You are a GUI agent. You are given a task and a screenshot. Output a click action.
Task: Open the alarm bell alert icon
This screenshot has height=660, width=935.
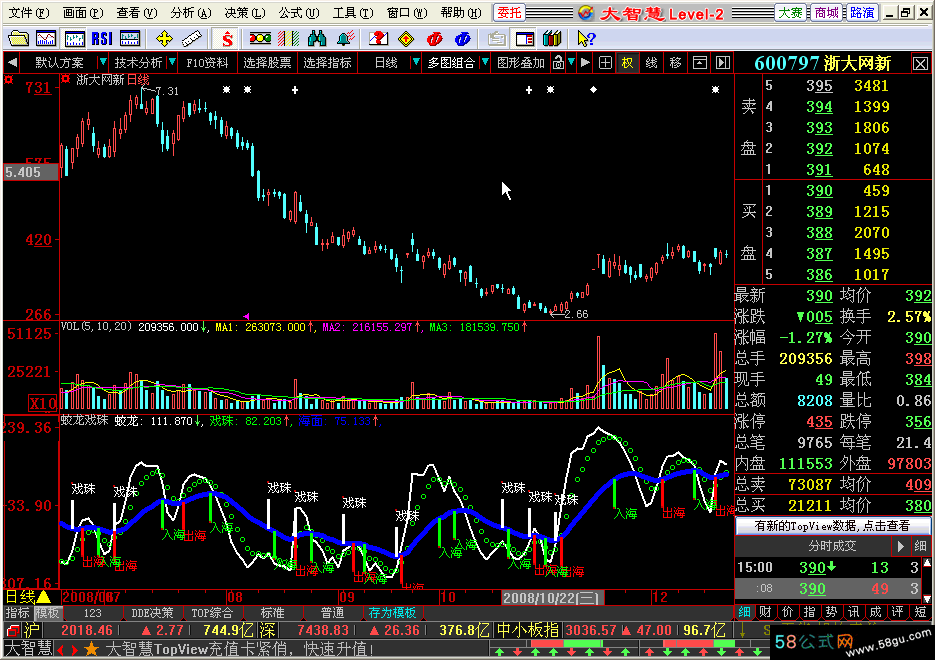pos(345,39)
